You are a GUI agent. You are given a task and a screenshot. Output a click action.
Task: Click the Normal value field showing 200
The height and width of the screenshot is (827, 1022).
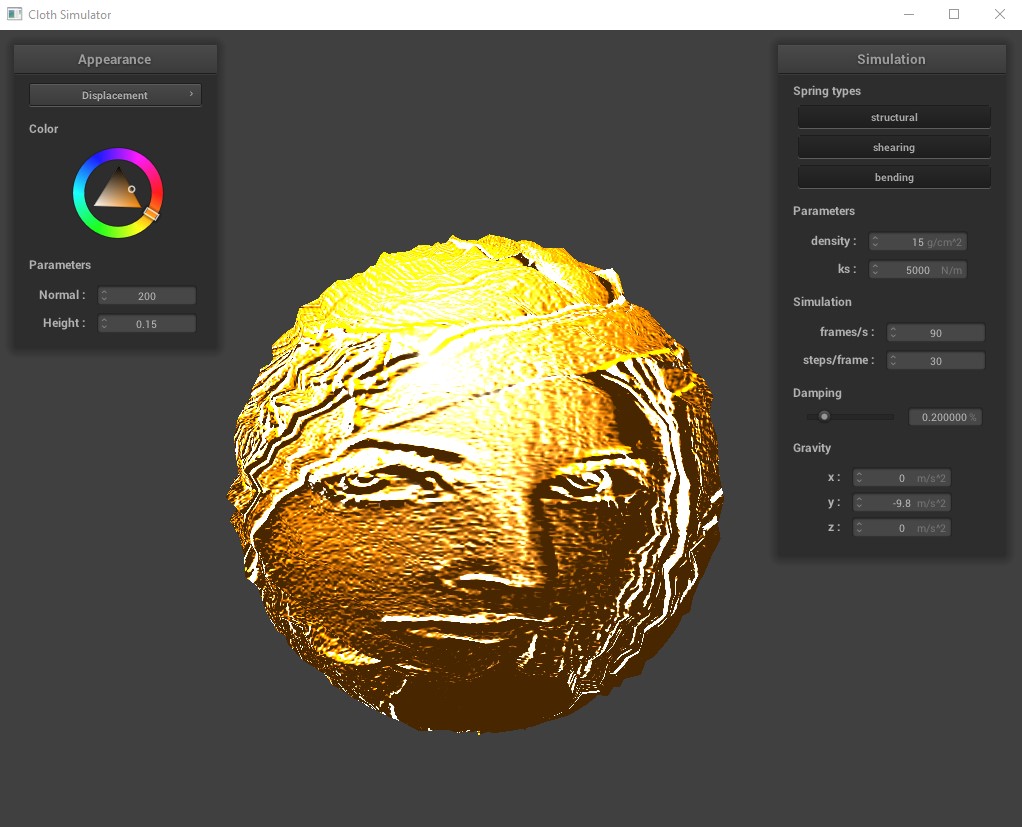point(147,296)
